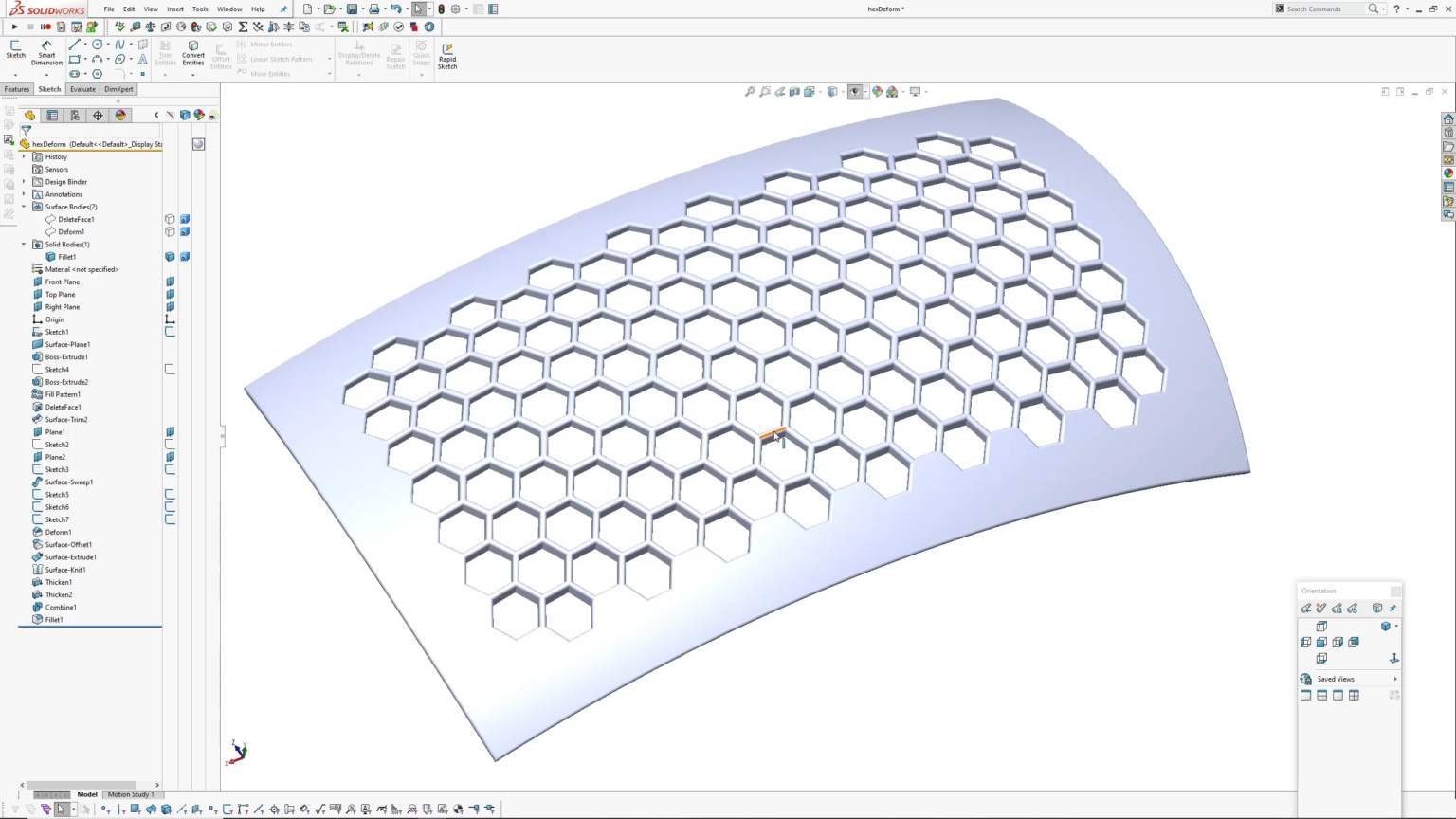Pick the Line sketch tool

pos(74,45)
